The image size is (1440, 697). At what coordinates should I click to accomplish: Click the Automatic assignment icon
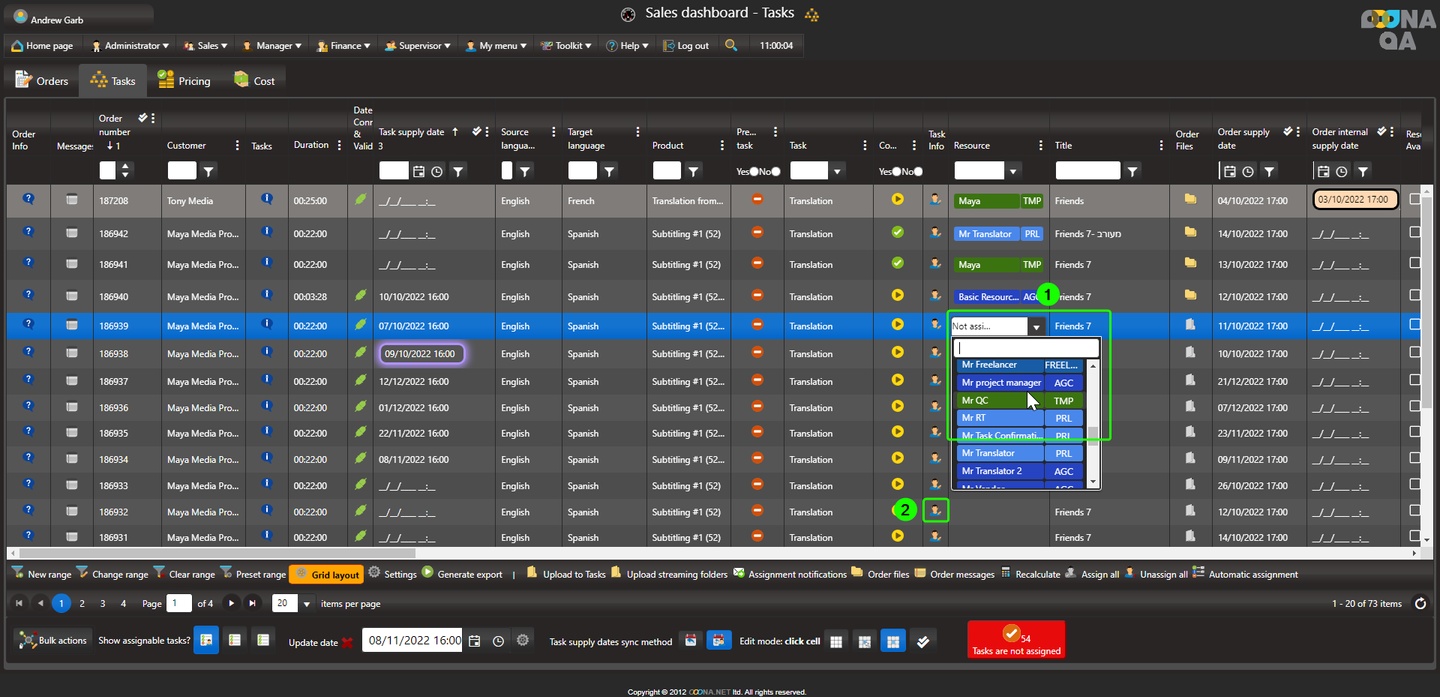tap(1199, 574)
